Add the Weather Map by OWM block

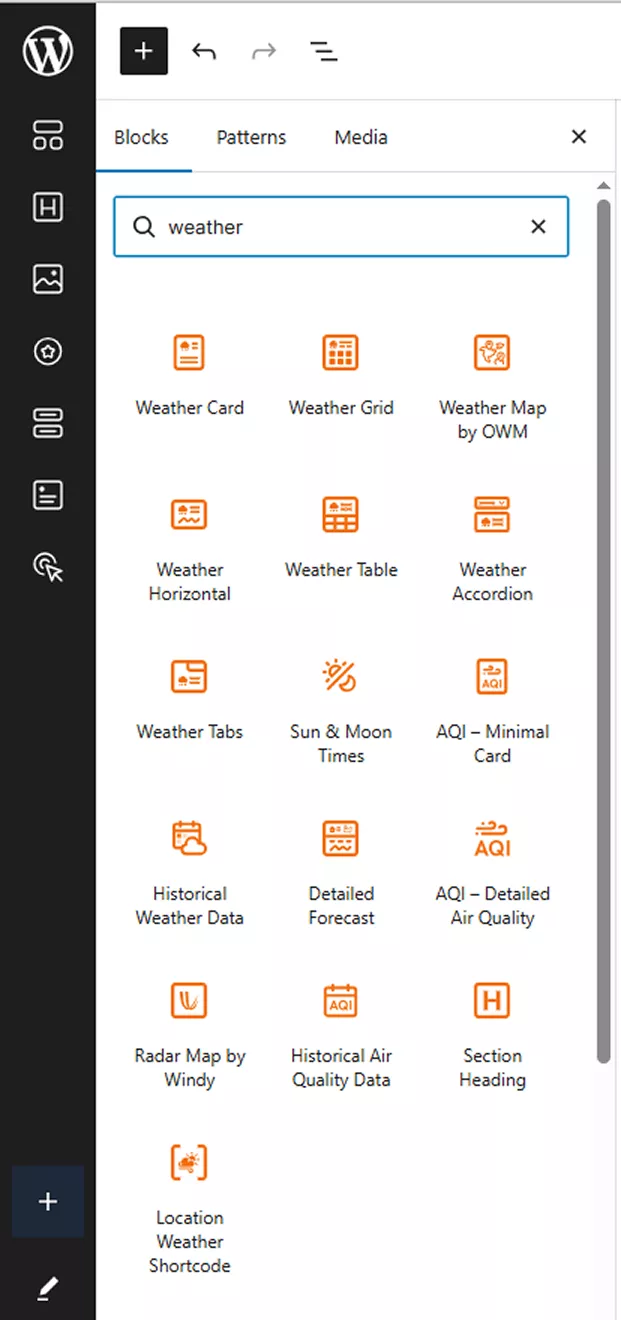pyautogui.click(x=492, y=388)
